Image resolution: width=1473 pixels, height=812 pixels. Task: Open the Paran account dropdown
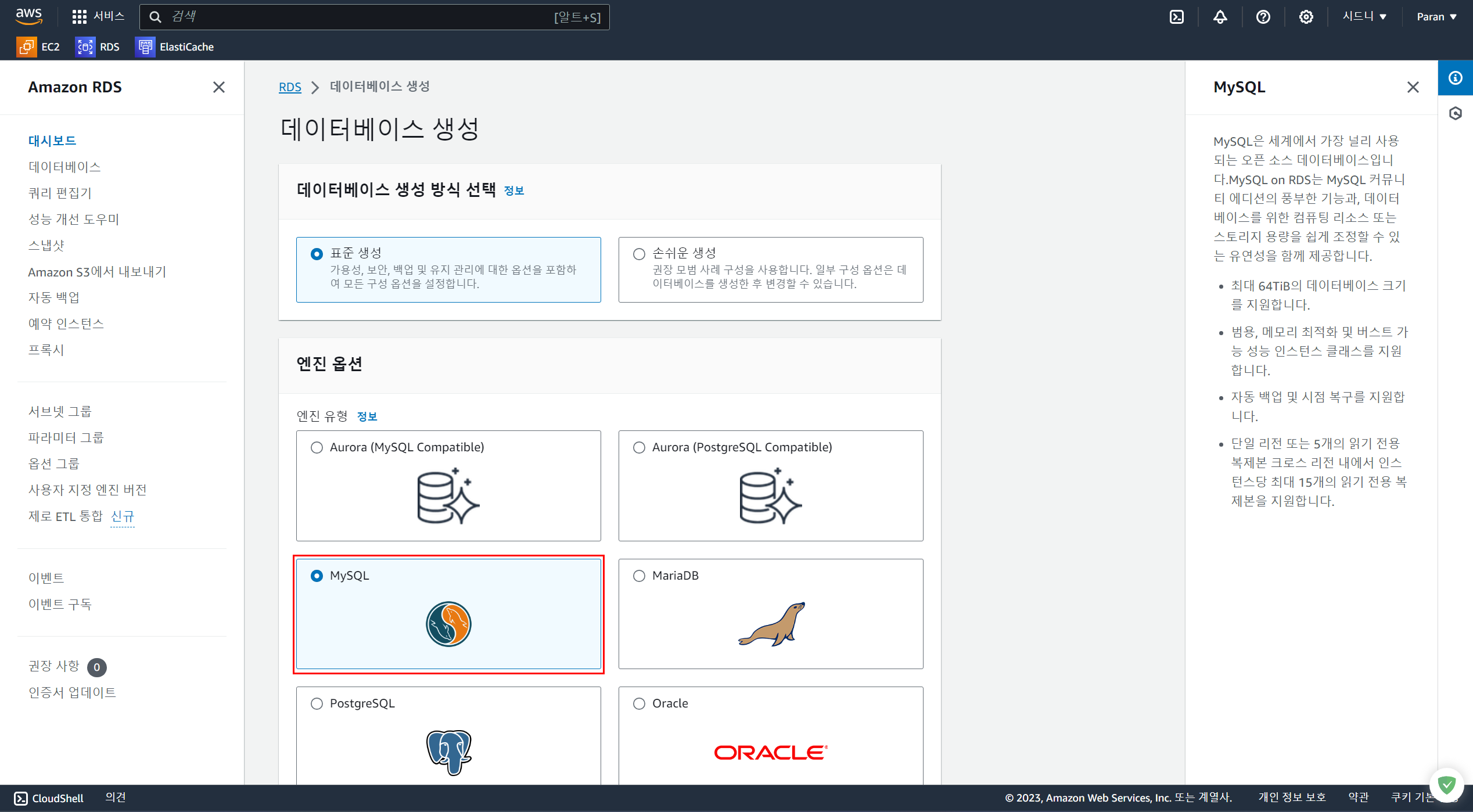(x=1436, y=17)
